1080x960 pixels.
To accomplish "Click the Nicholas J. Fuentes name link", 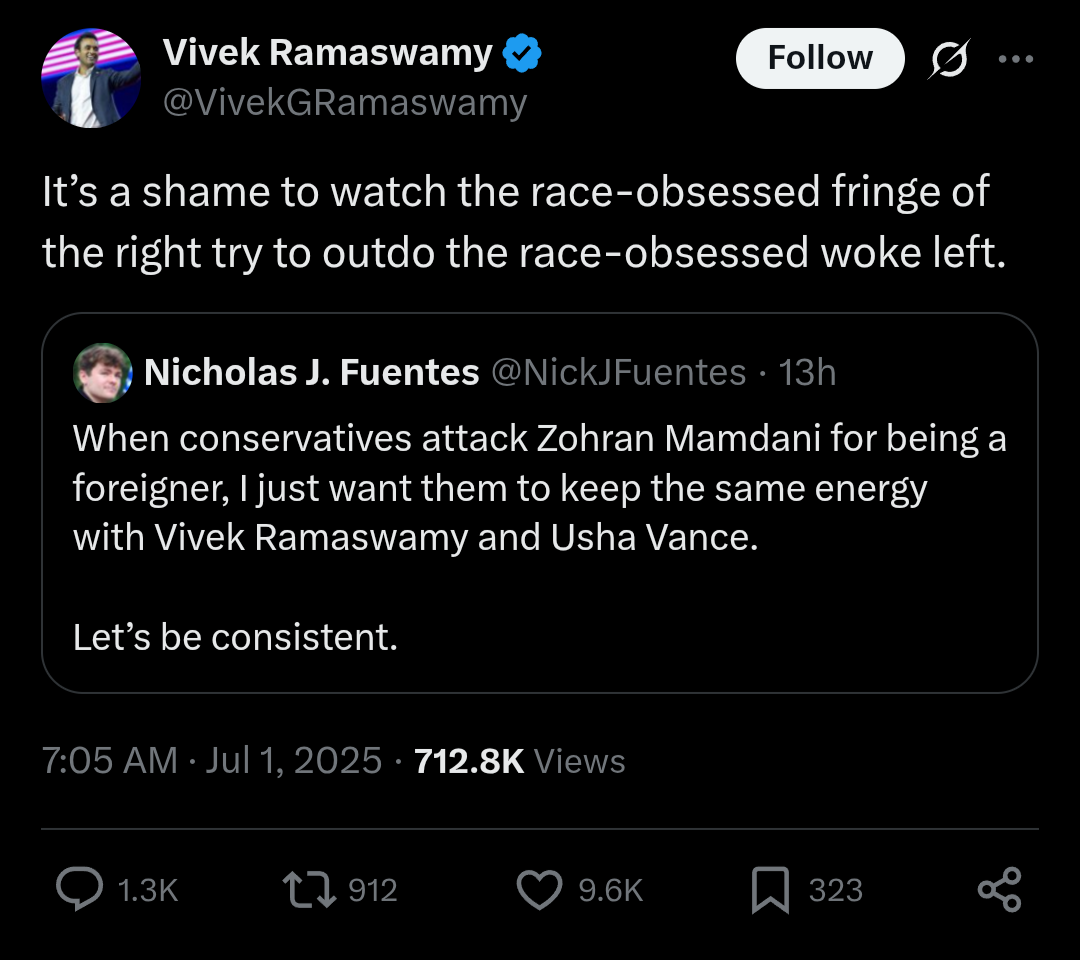I will [311, 373].
